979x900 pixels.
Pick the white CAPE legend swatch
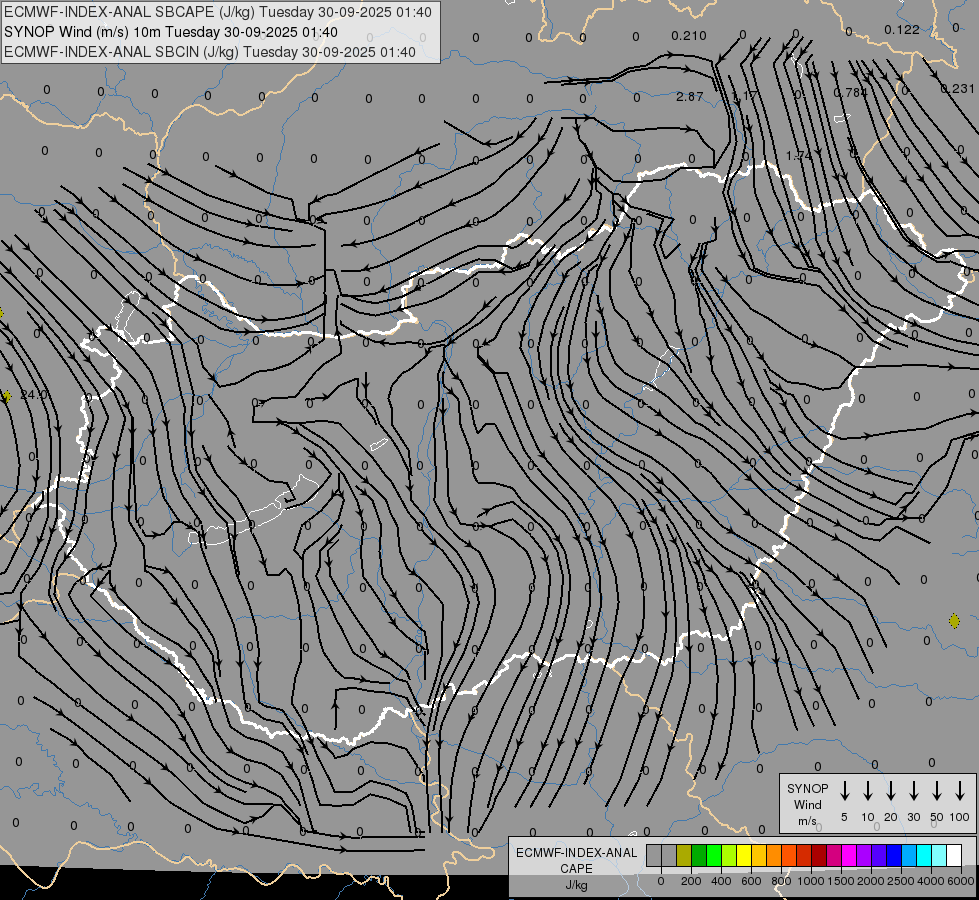tap(955, 855)
